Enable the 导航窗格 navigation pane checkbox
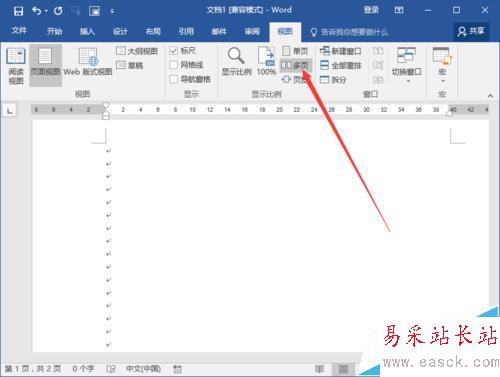Viewport: 500px width, 377px height. (173, 79)
